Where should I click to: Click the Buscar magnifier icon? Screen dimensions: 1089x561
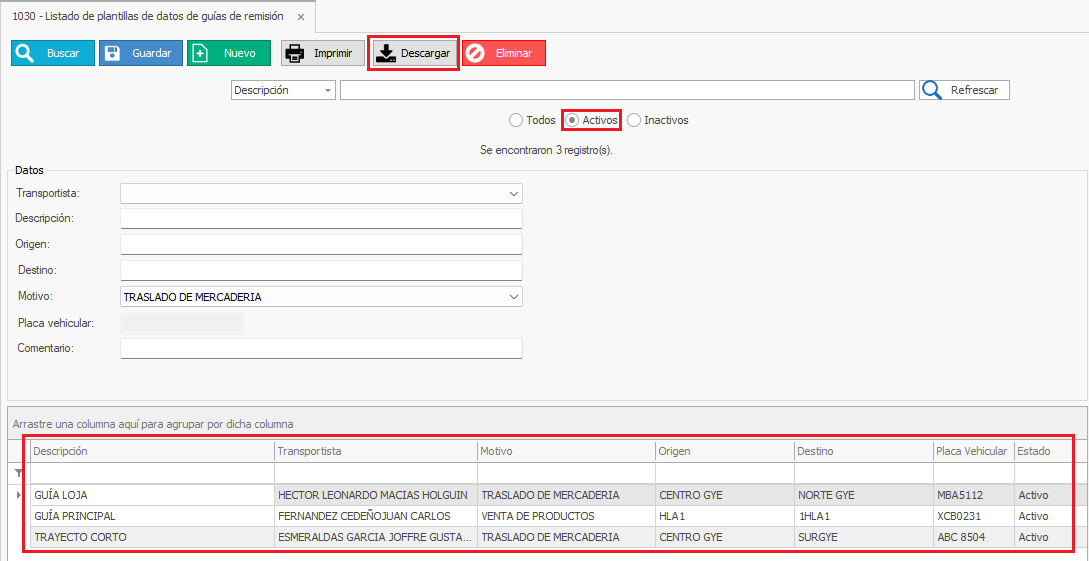[26, 53]
